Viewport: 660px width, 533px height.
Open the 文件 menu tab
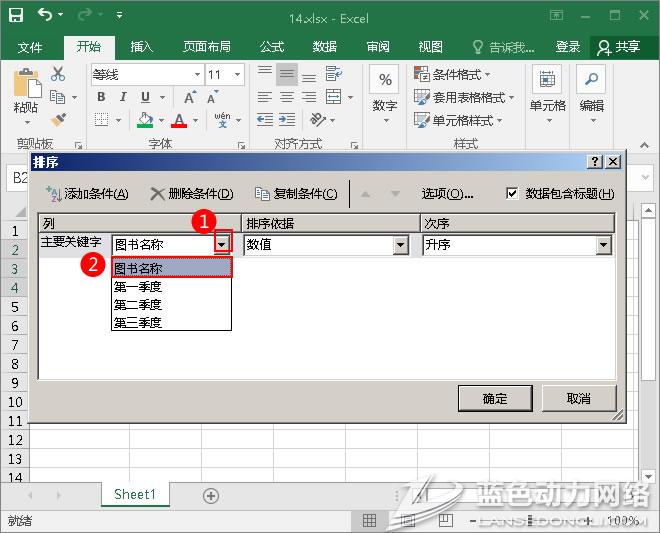pyautogui.click(x=30, y=47)
